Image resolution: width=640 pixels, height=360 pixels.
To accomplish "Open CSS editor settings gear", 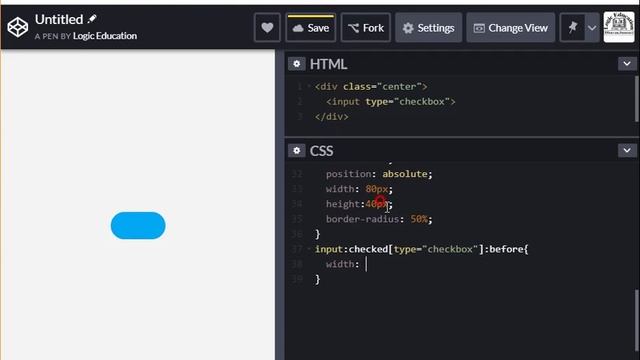I will (x=297, y=151).
